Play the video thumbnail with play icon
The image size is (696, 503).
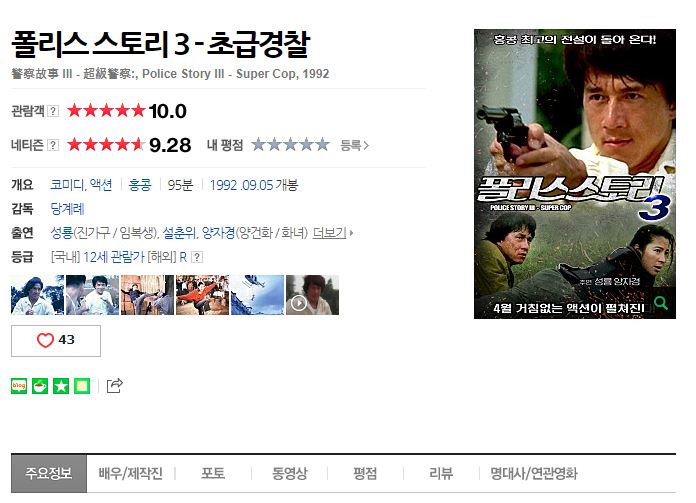(x=312, y=295)
